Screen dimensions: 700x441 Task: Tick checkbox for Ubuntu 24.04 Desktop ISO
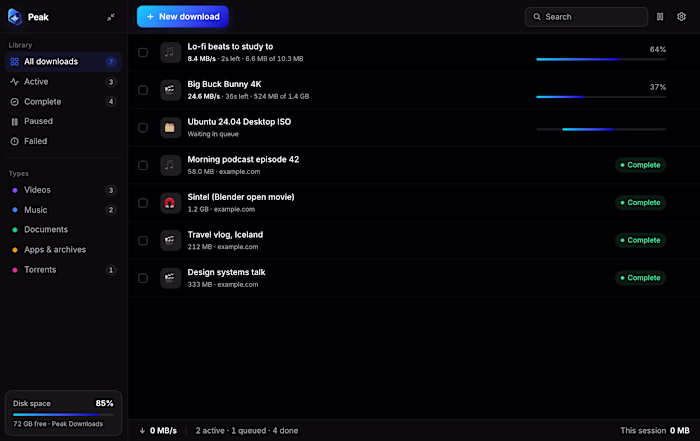tap(143, 128)
